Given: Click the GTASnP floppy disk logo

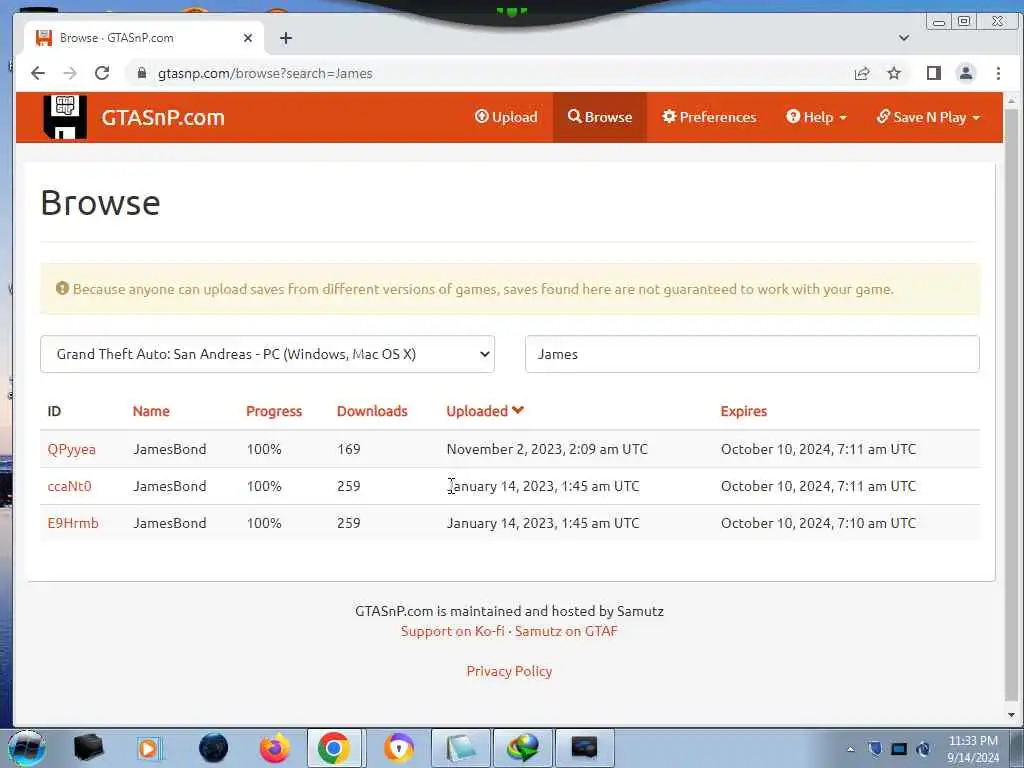Looking at the screenshot, I should click(x=65, y=117).
